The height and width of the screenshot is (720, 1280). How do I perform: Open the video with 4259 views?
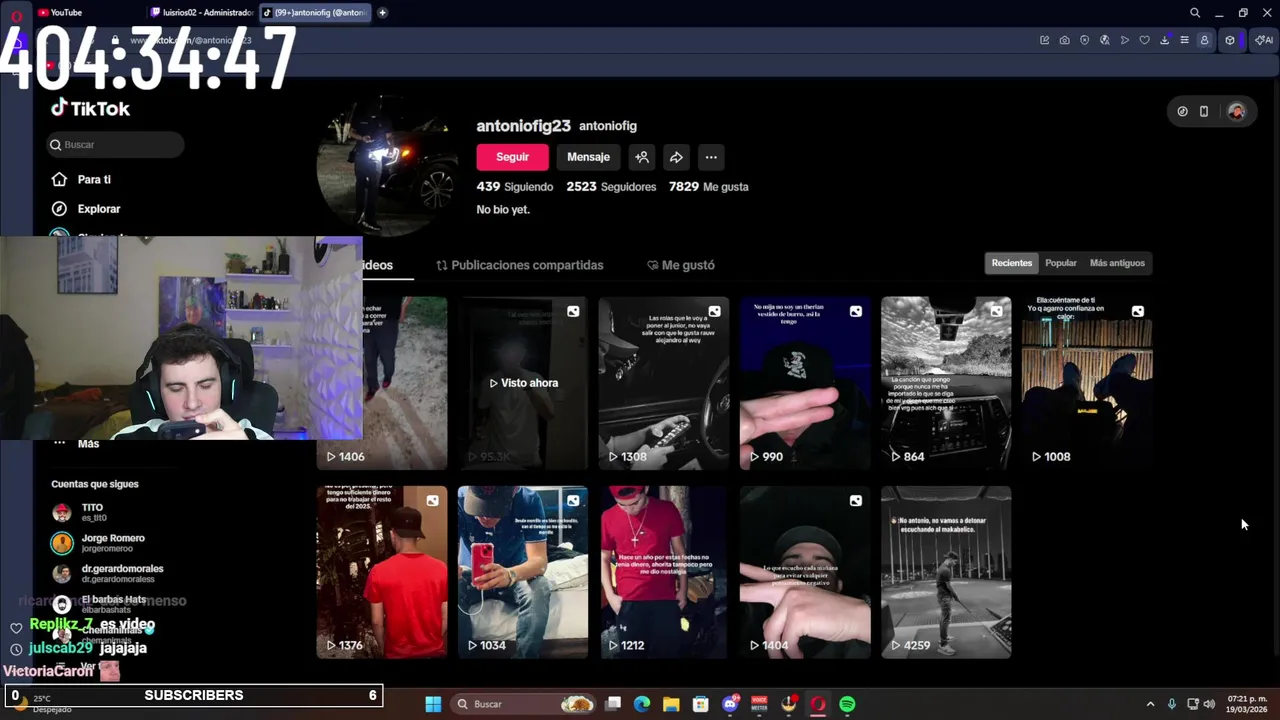[x=945, y=572]
